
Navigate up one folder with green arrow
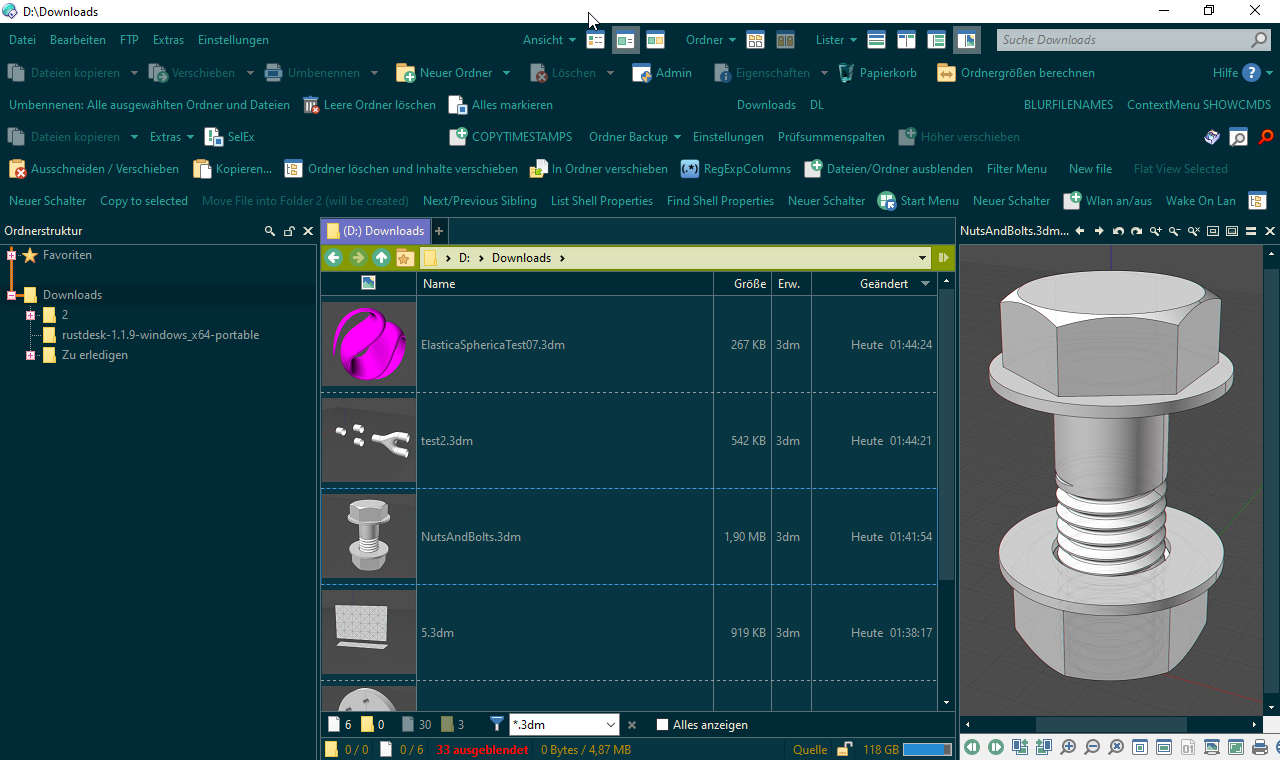[x=381, y=258]
